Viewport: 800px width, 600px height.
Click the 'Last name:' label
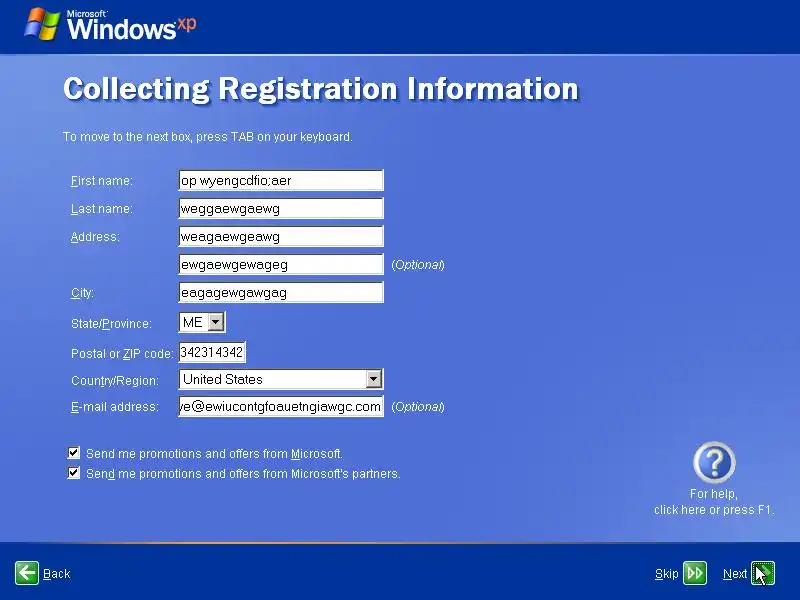102,209
